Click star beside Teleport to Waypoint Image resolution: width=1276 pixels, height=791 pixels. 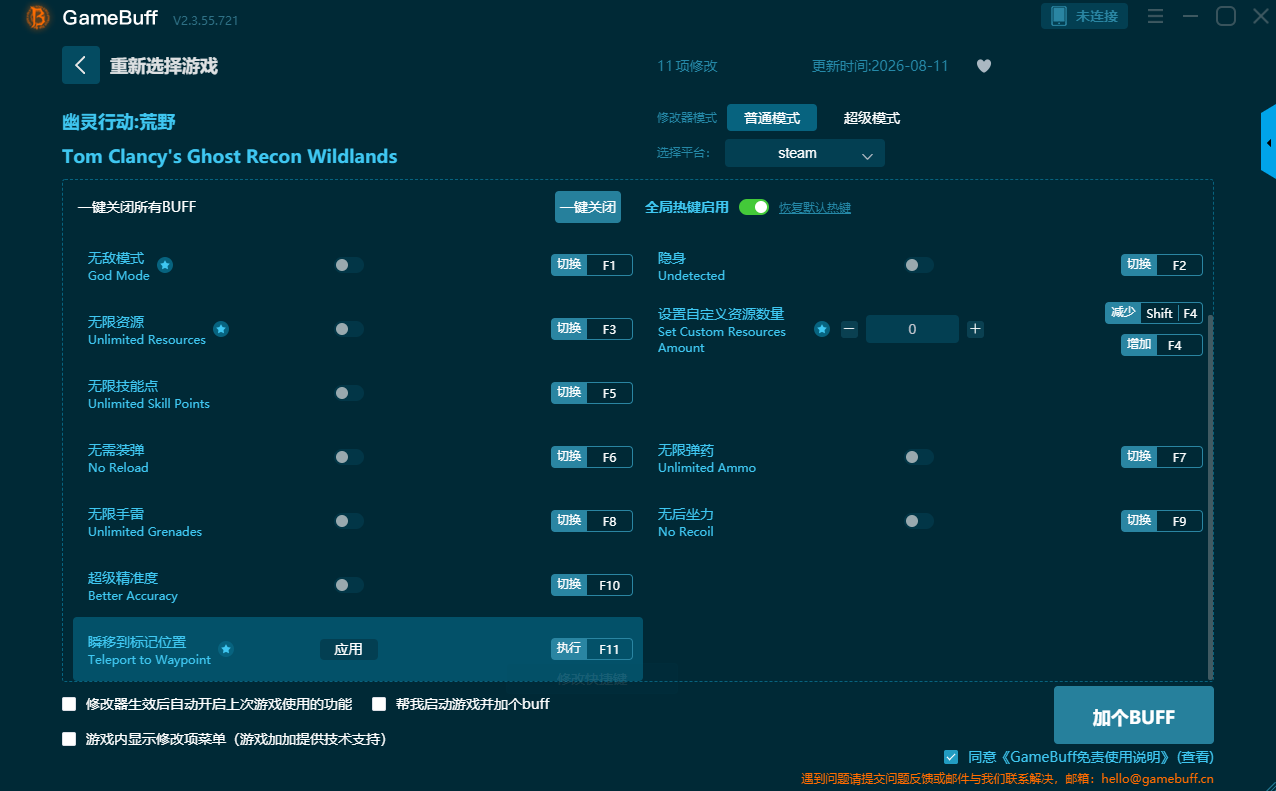point(226,649)
